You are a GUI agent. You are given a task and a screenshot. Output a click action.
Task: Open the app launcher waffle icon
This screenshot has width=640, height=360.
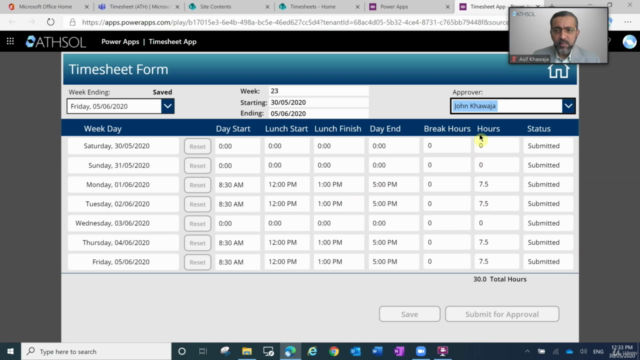[x=10, y=41]
